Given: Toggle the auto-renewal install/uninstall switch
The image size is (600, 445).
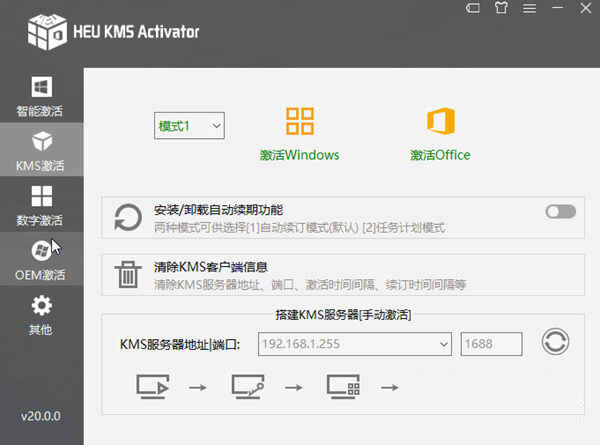Looking at the screenshot, I should point(561,212).
